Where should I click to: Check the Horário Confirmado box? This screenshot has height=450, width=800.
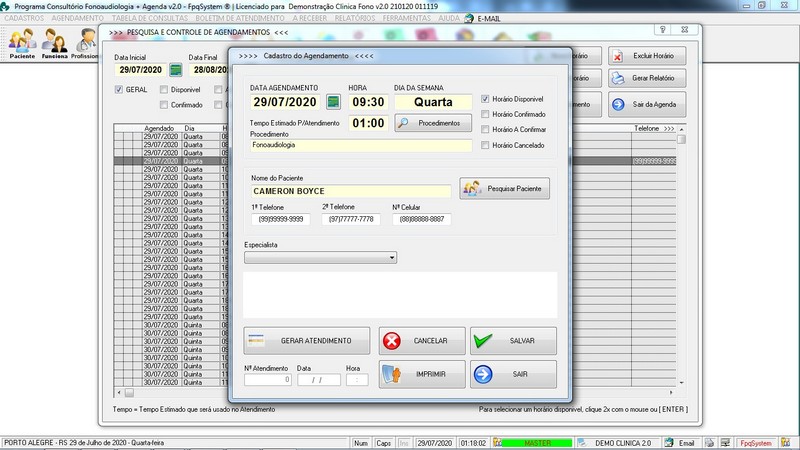485,114
